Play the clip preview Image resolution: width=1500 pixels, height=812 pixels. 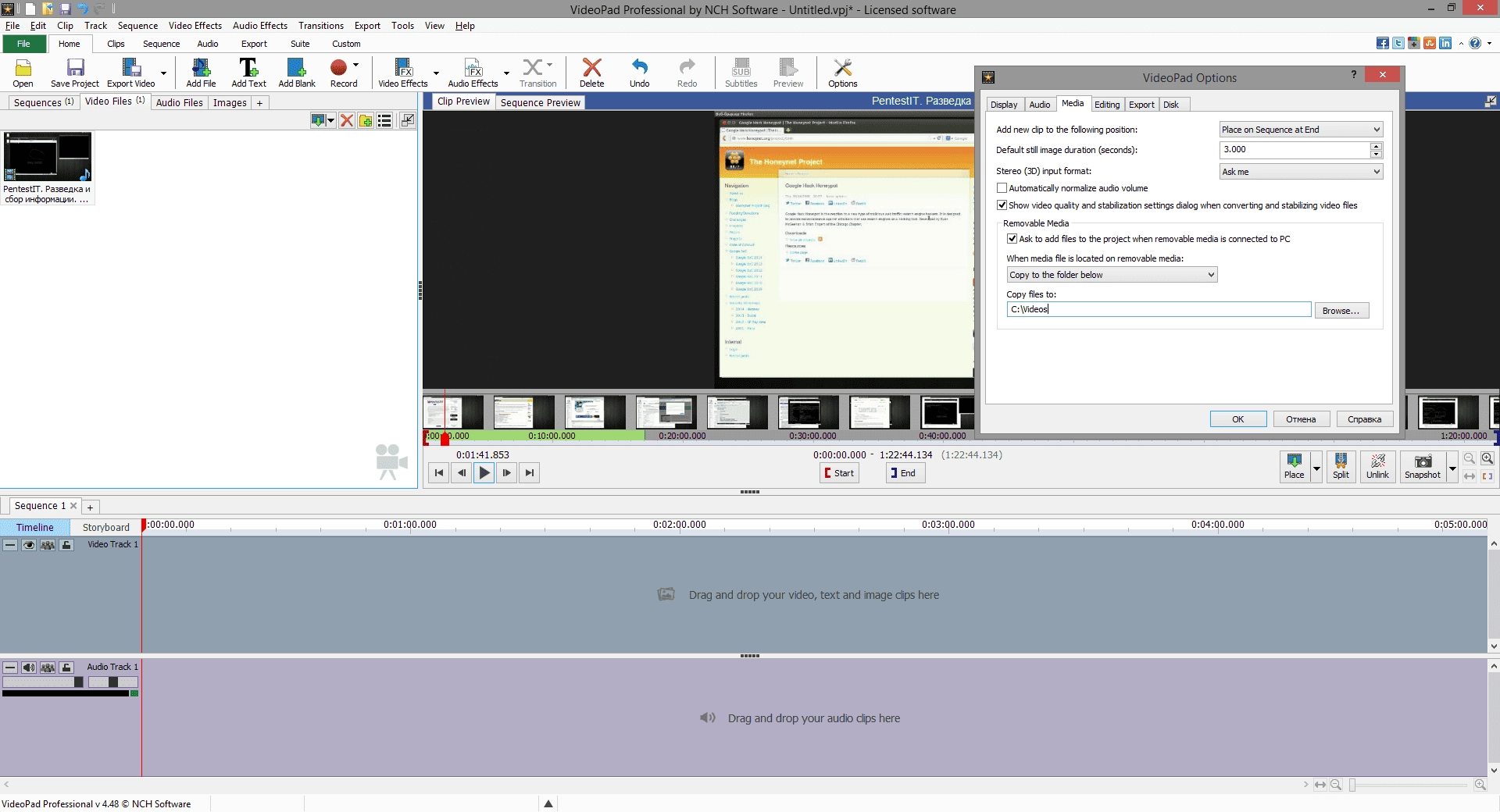pos(484,472)
